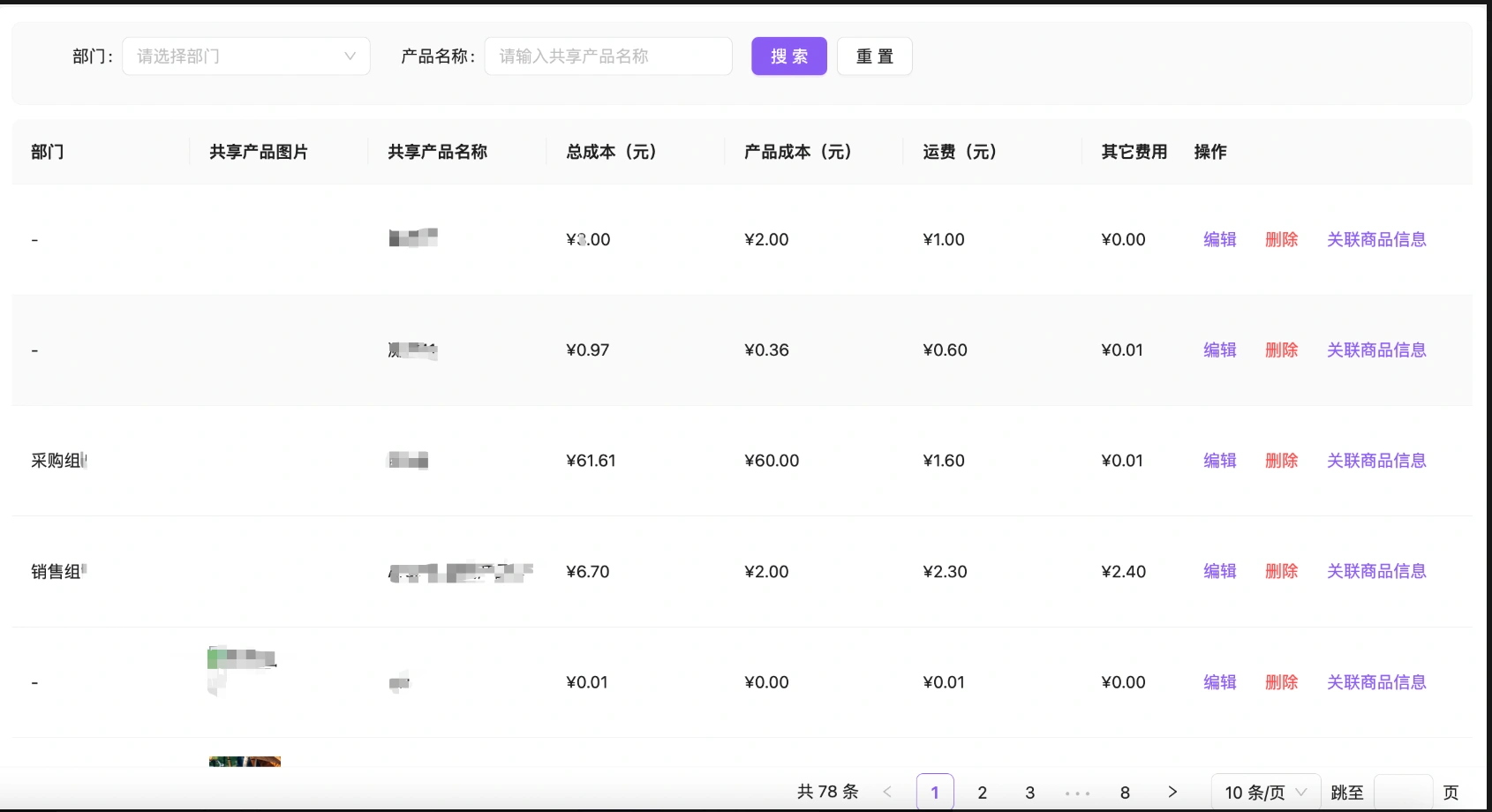Go to pagination page 8

click(1125, 793)
